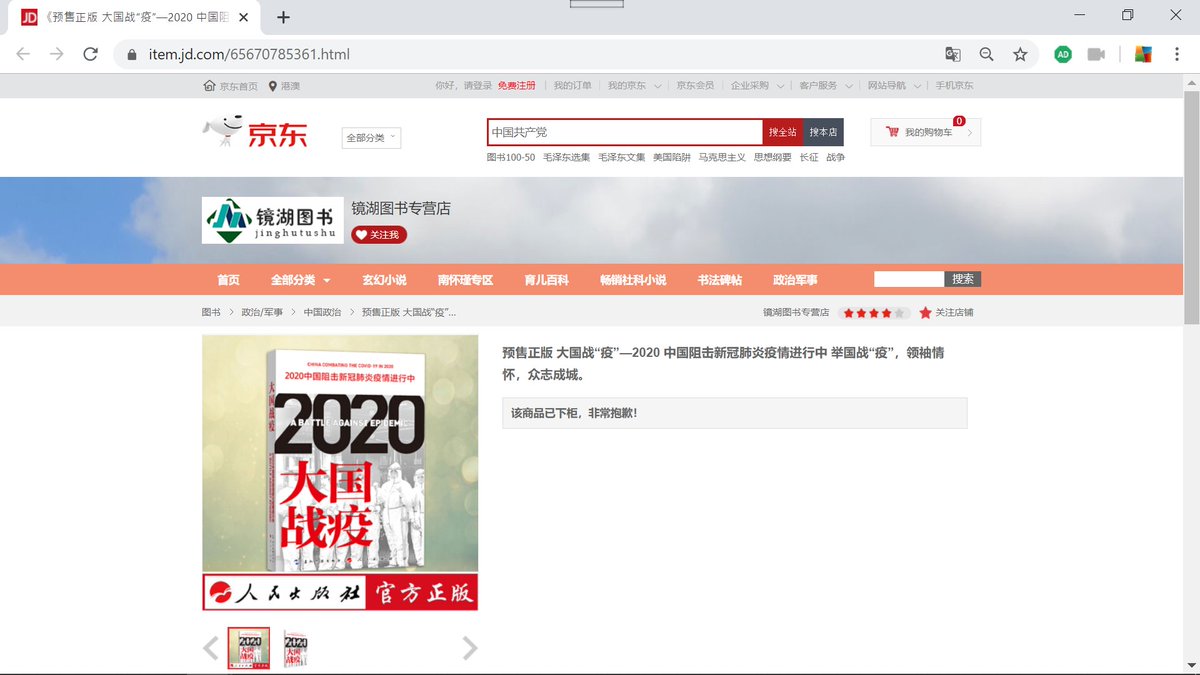Click the zoom magnifier icon in address bar

coord(986,54)
